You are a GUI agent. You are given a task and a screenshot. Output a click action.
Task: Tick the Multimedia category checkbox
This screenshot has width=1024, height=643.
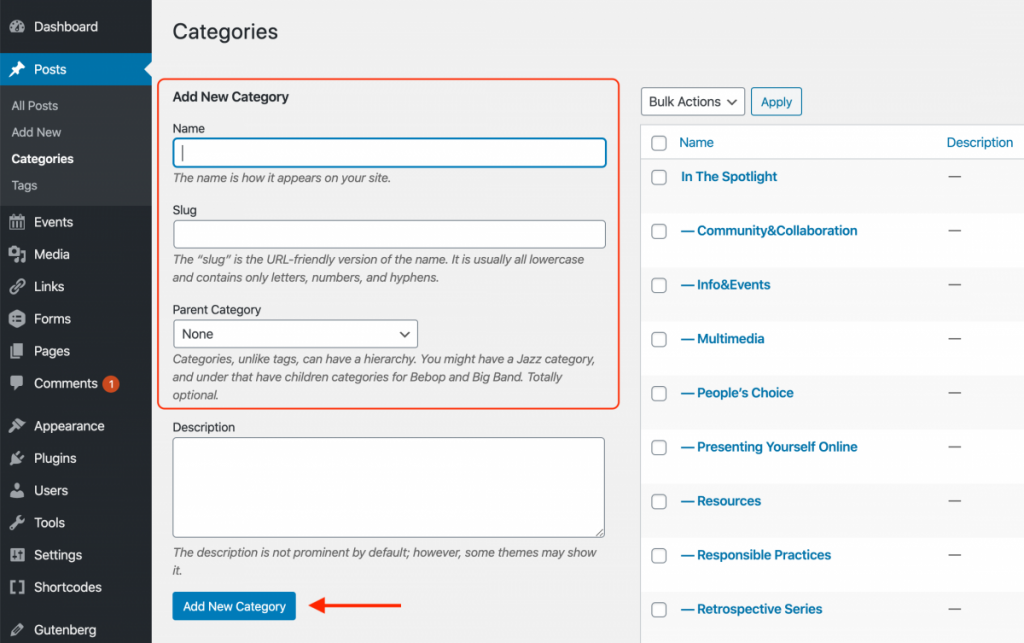659,339
